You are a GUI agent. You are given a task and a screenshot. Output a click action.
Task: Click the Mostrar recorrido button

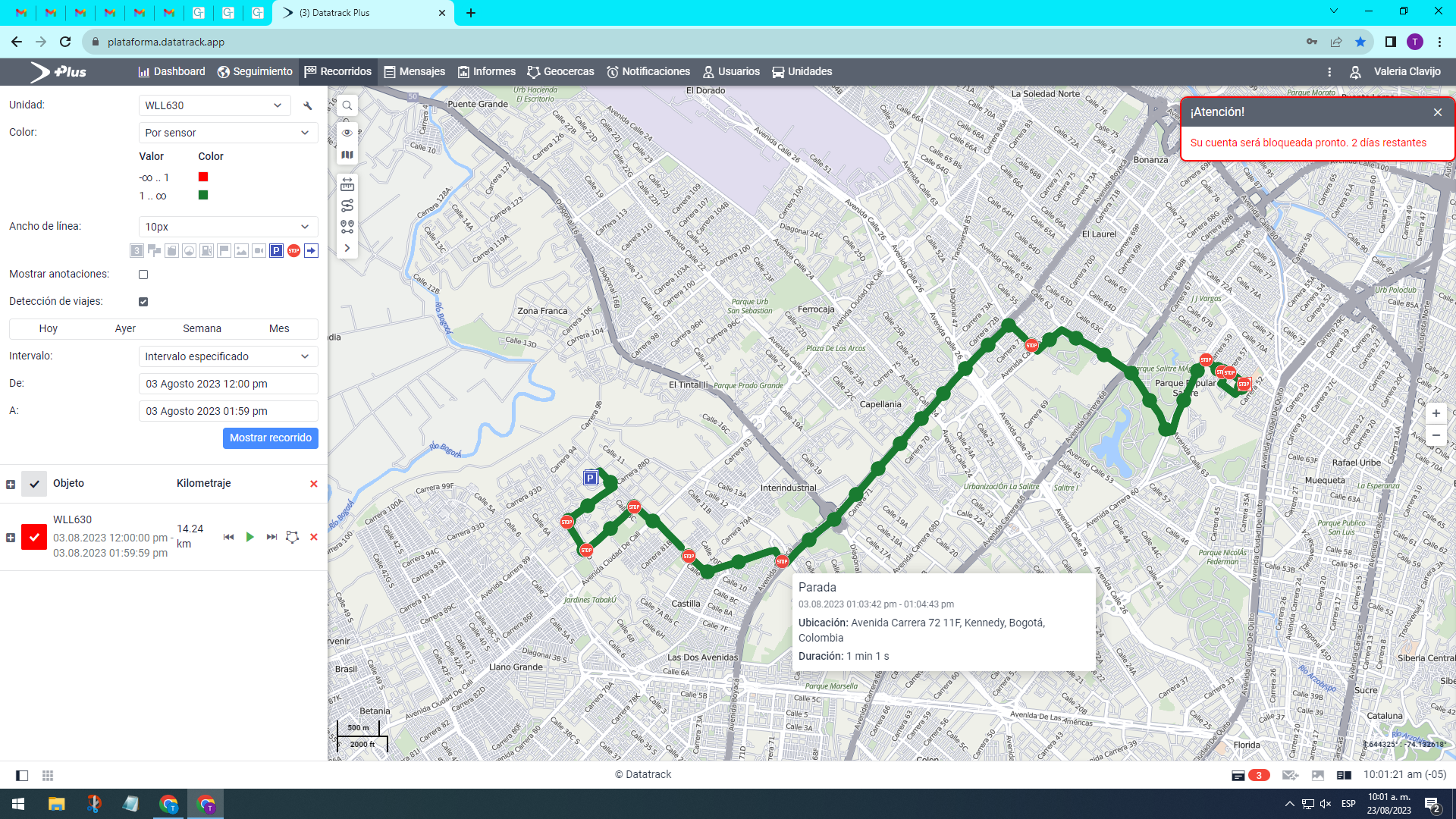(270, 438)
